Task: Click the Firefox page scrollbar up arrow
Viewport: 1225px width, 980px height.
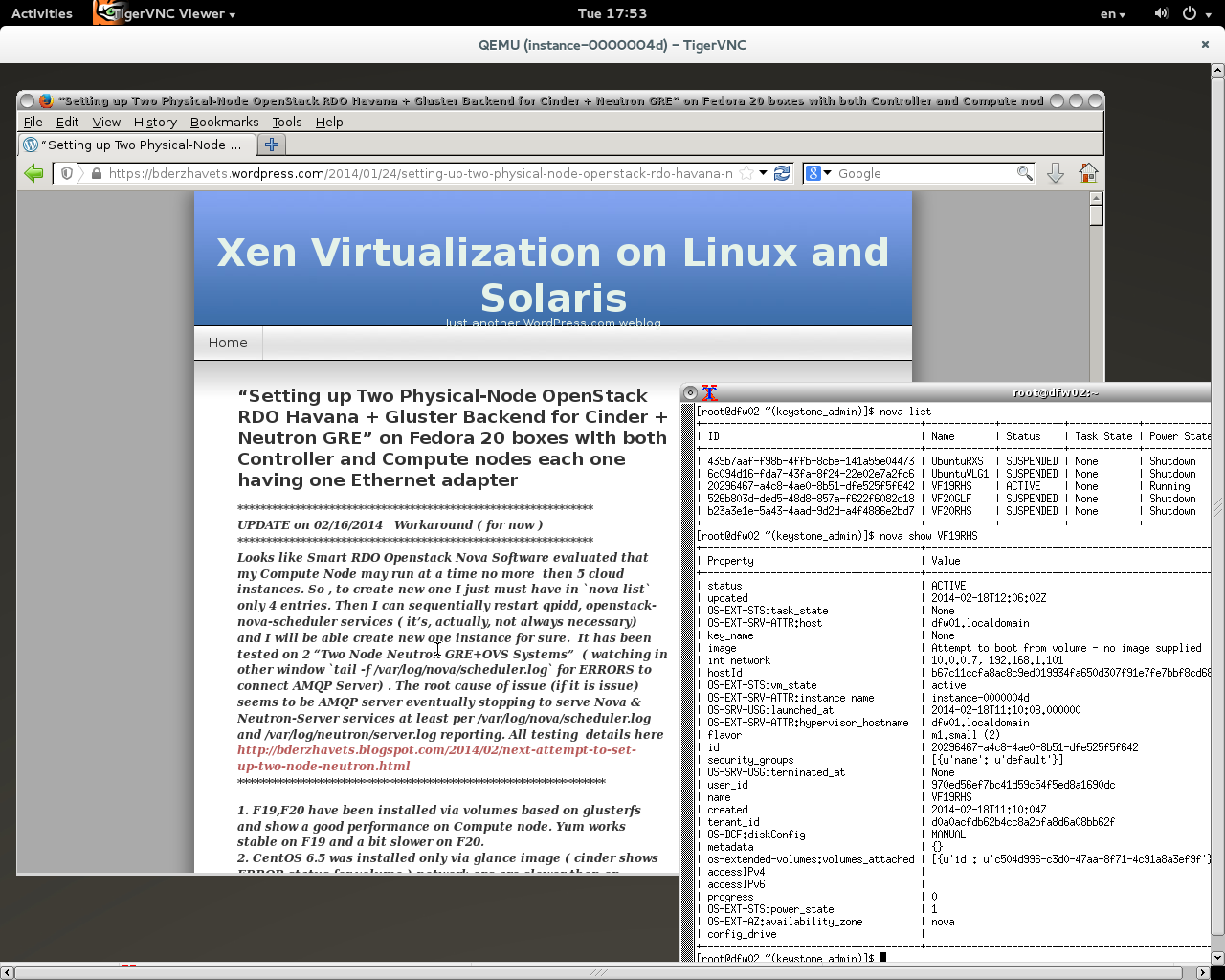Action: [1097, 198]
